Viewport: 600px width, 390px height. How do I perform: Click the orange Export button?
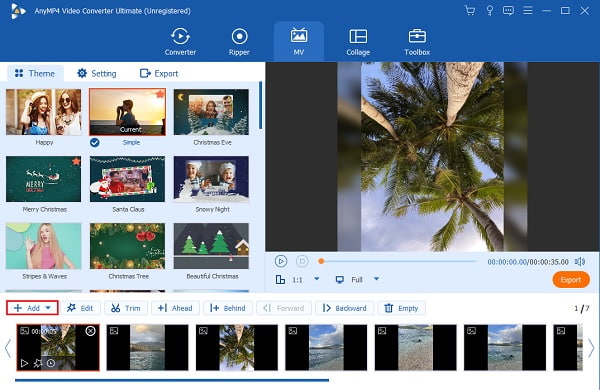tap(571, 280)
